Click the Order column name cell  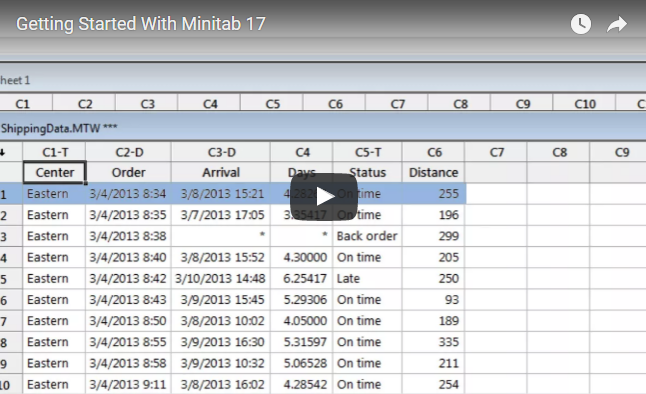click(x=129, y=172)
